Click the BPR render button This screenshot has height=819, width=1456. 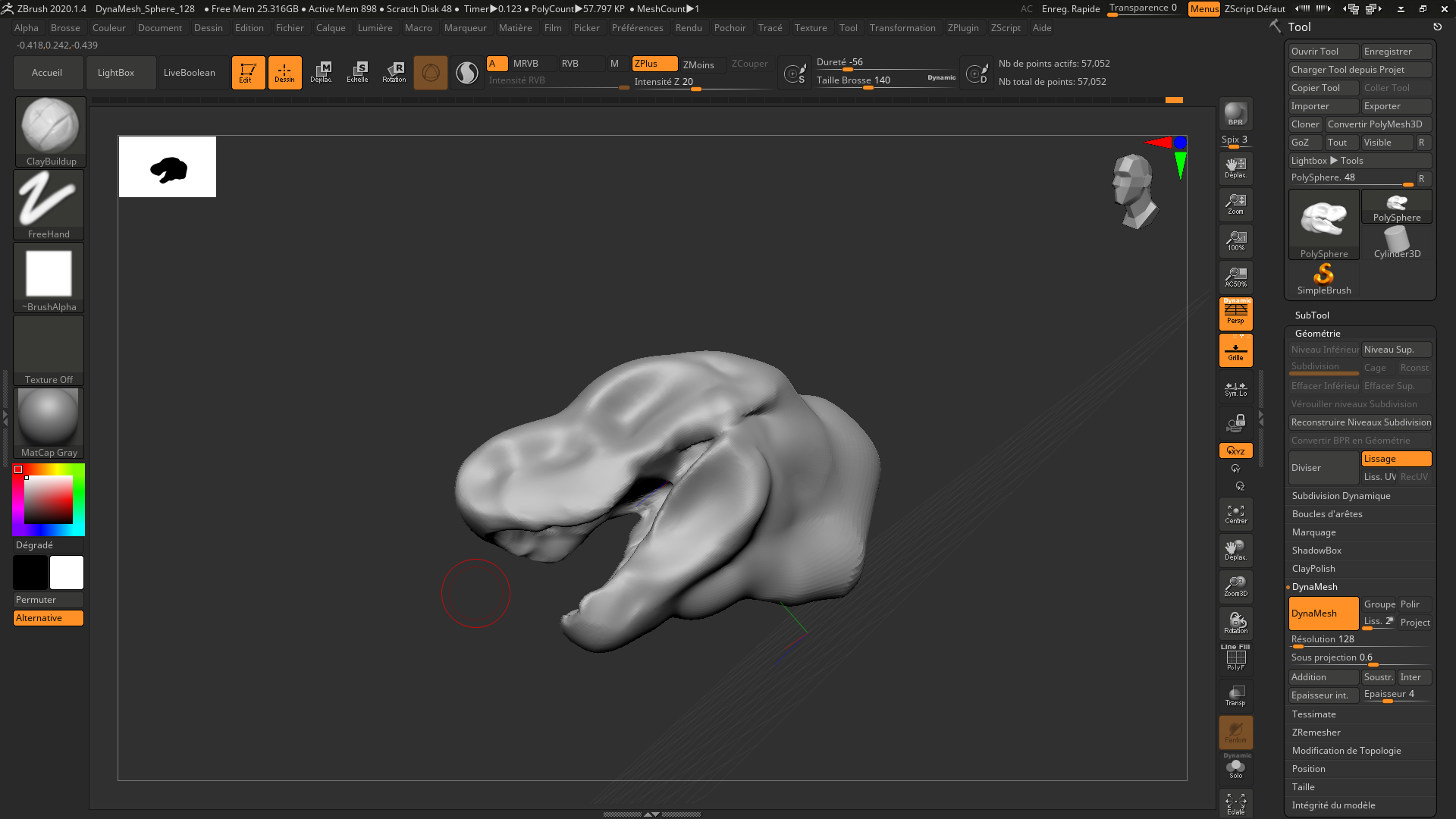point(1235,114)
